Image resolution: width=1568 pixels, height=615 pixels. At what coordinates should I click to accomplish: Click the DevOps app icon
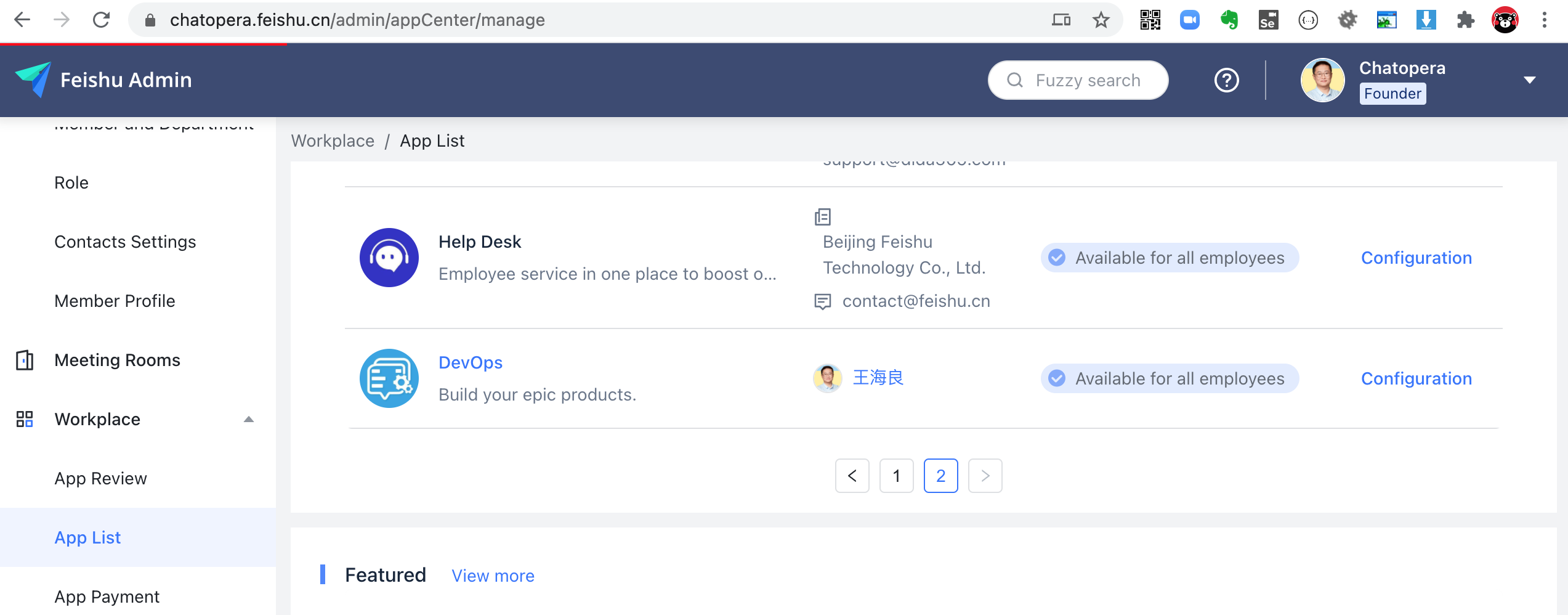(x=389, y=378)
